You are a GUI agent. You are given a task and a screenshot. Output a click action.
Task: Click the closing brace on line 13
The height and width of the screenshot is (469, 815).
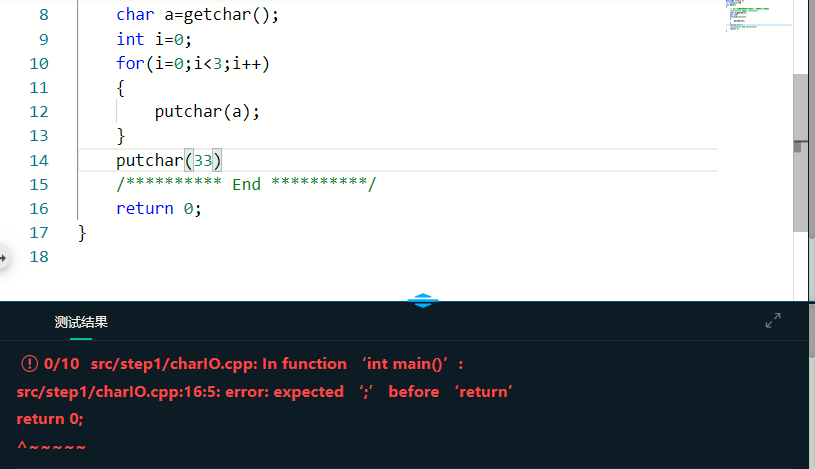tap(121, 136)
